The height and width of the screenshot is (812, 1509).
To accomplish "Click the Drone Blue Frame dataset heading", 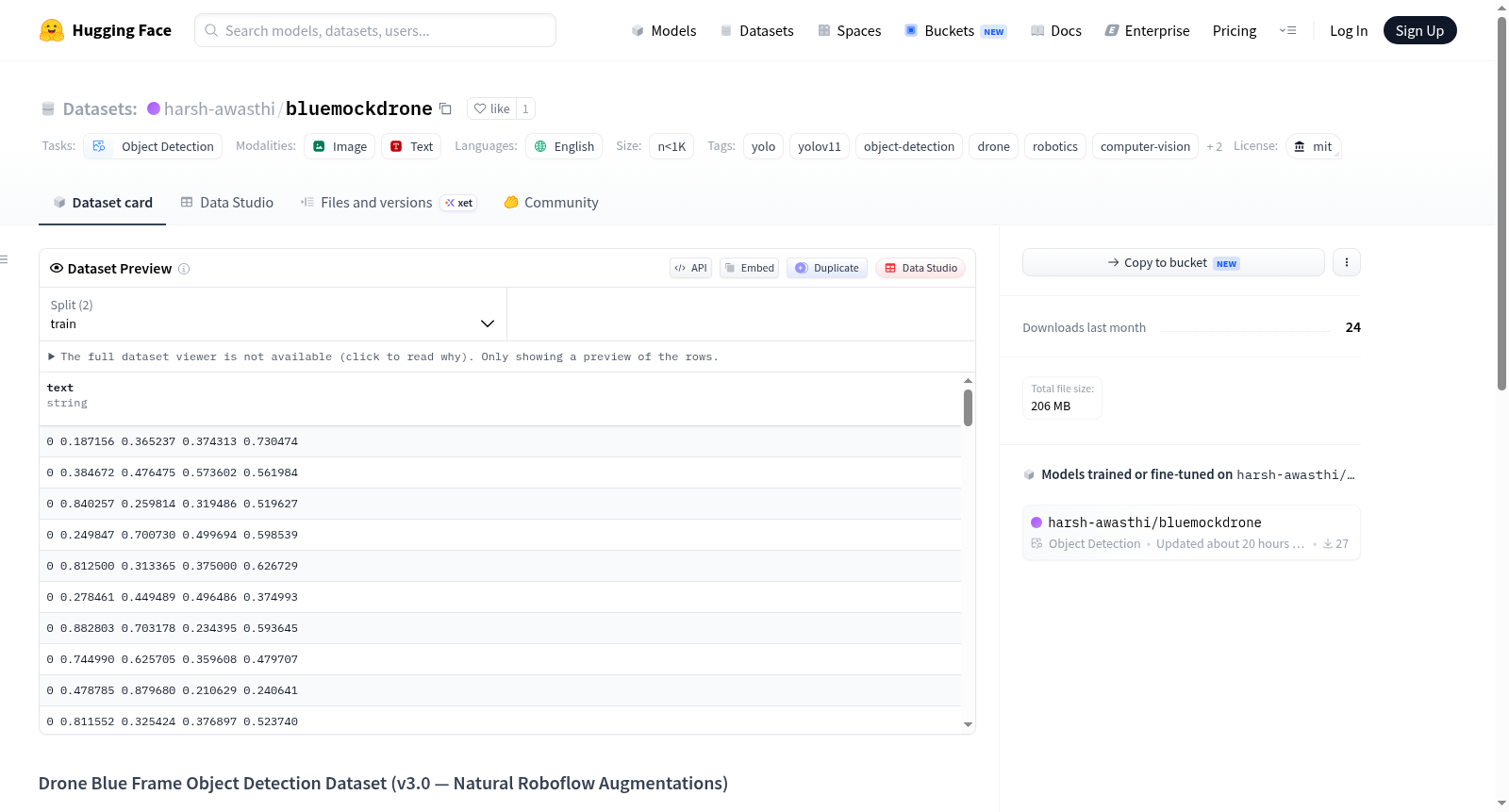I will pos(383,784).
